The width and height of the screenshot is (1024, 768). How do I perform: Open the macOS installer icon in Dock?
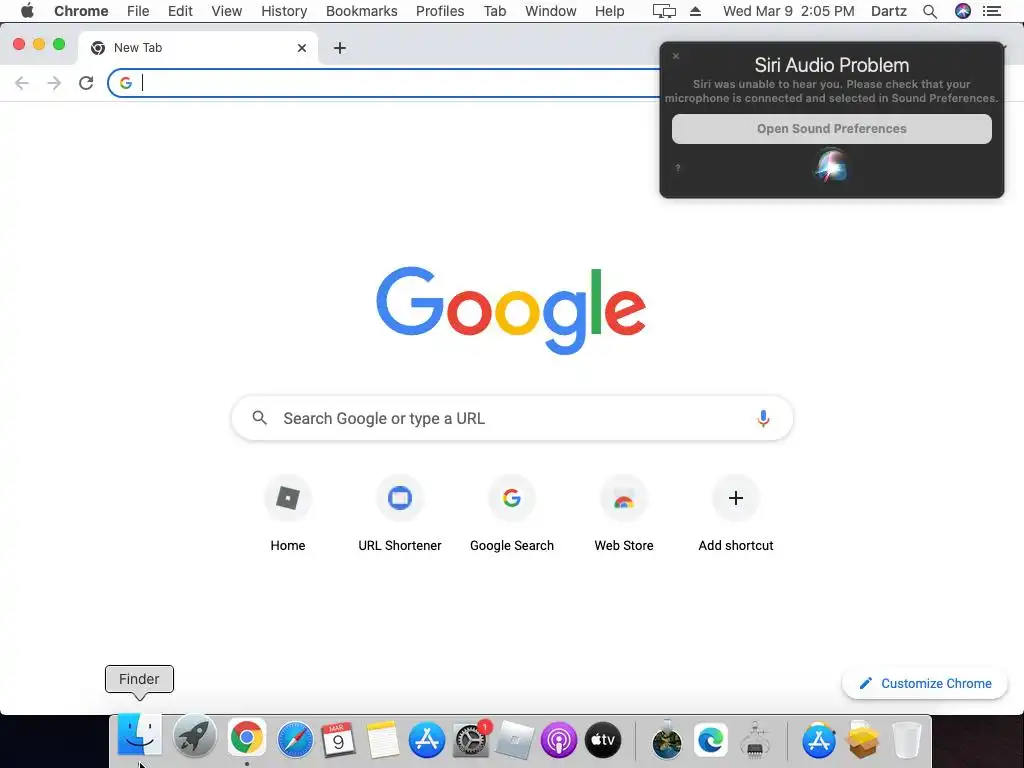click(x=666, y=740)
